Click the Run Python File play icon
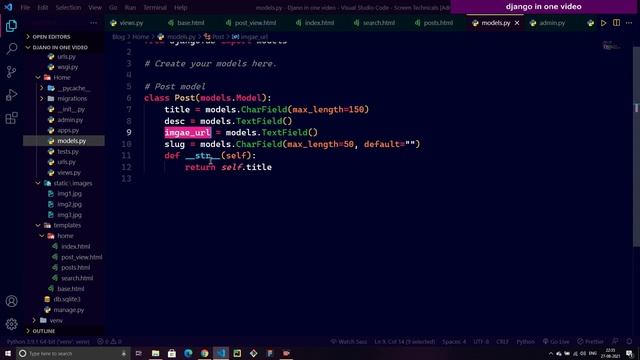 click(603, 23)
